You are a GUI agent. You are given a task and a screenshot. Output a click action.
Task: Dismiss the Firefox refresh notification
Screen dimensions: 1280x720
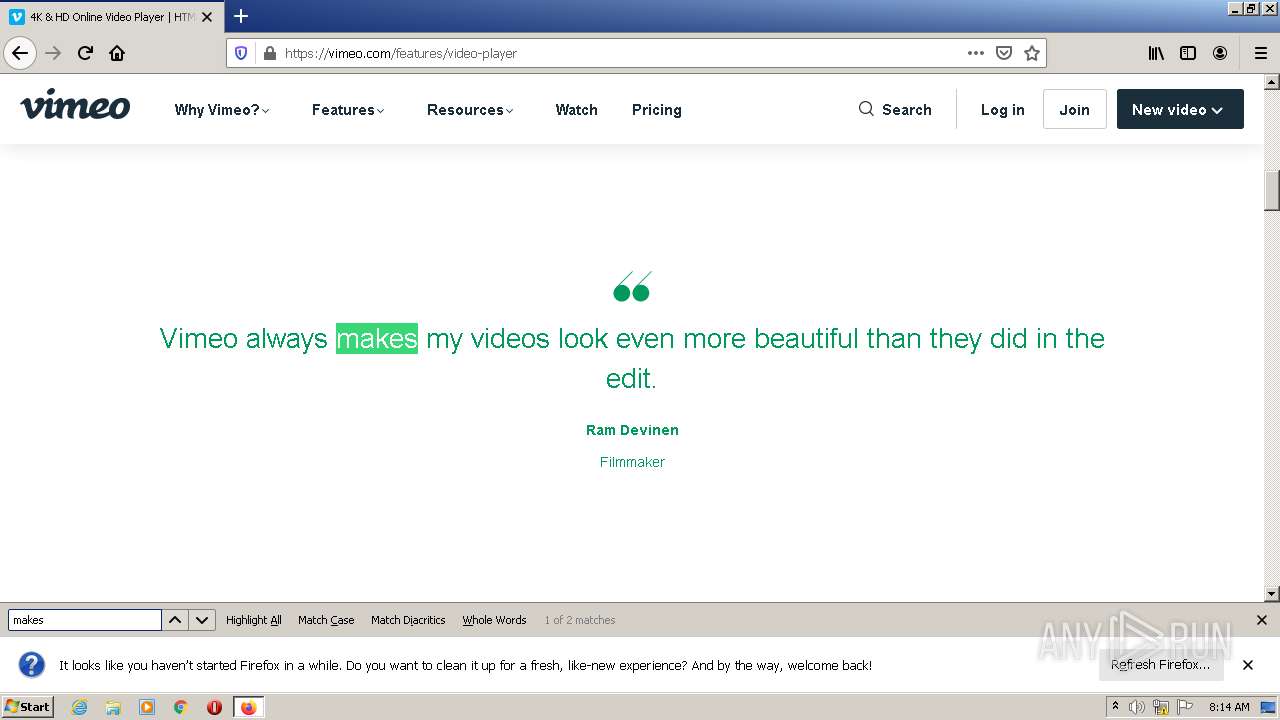[x=1248, y=665]
